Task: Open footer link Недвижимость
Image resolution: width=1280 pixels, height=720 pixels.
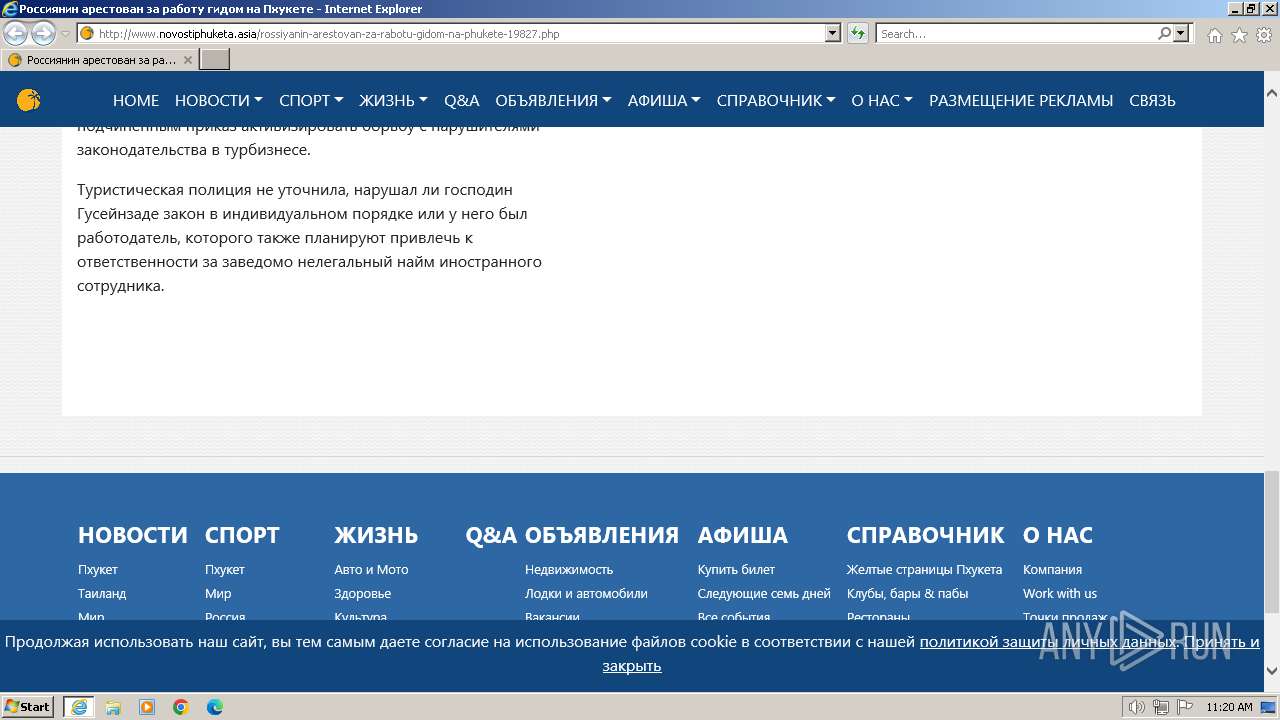Action: pyautogui.click(x=569, y=569)
